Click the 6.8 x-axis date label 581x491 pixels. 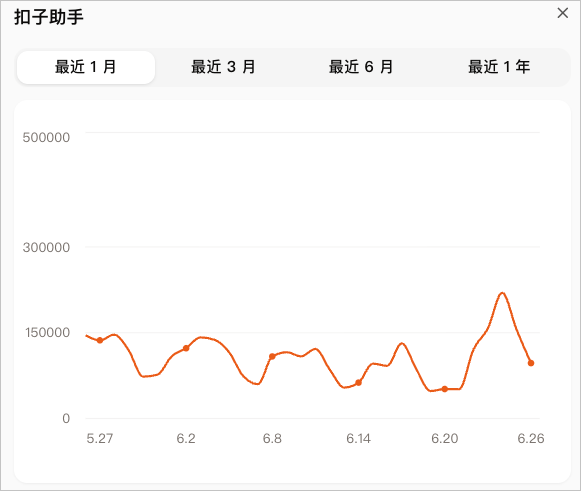(272, 439)
